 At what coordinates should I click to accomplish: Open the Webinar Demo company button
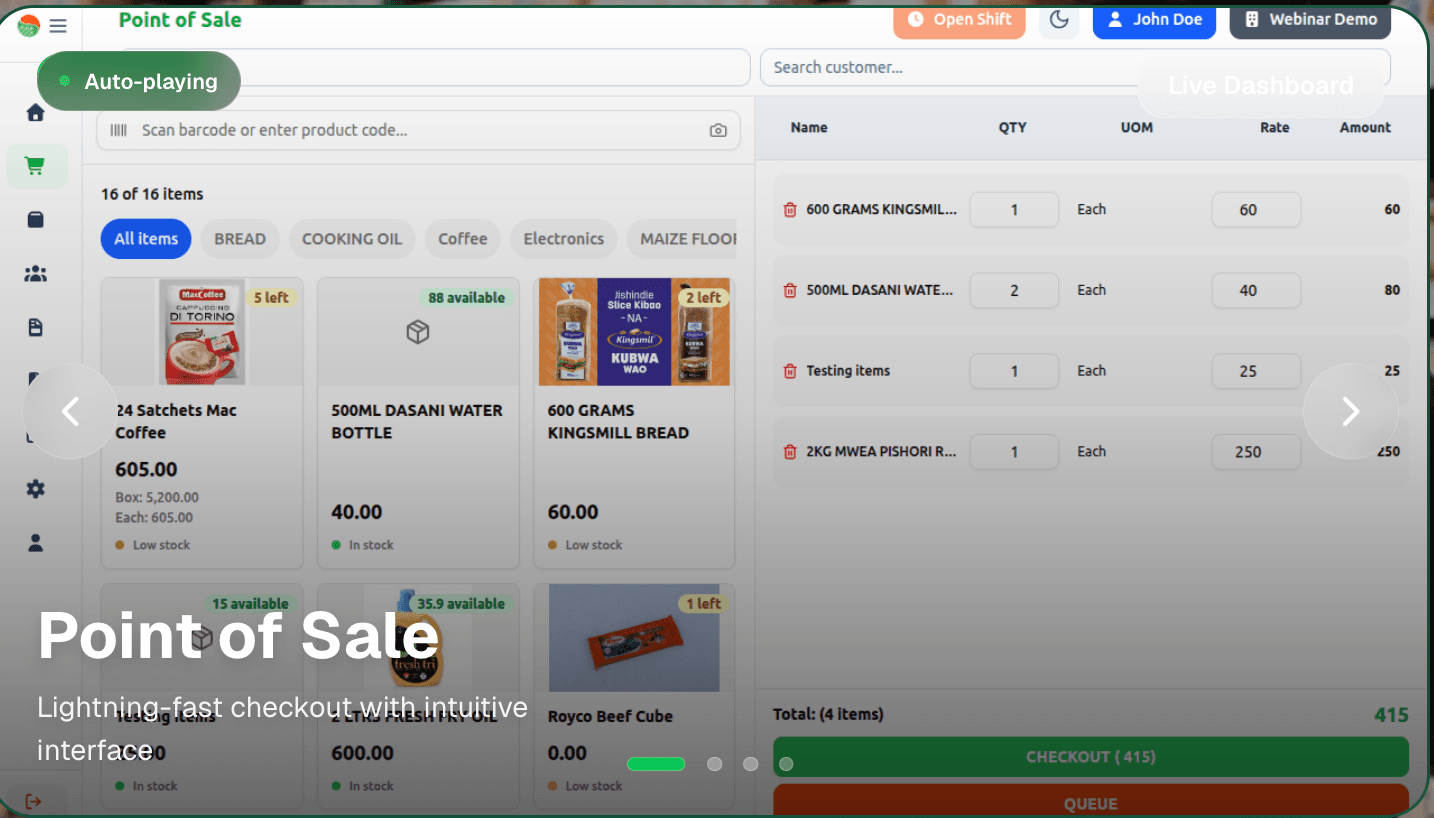coord(1310,20)
